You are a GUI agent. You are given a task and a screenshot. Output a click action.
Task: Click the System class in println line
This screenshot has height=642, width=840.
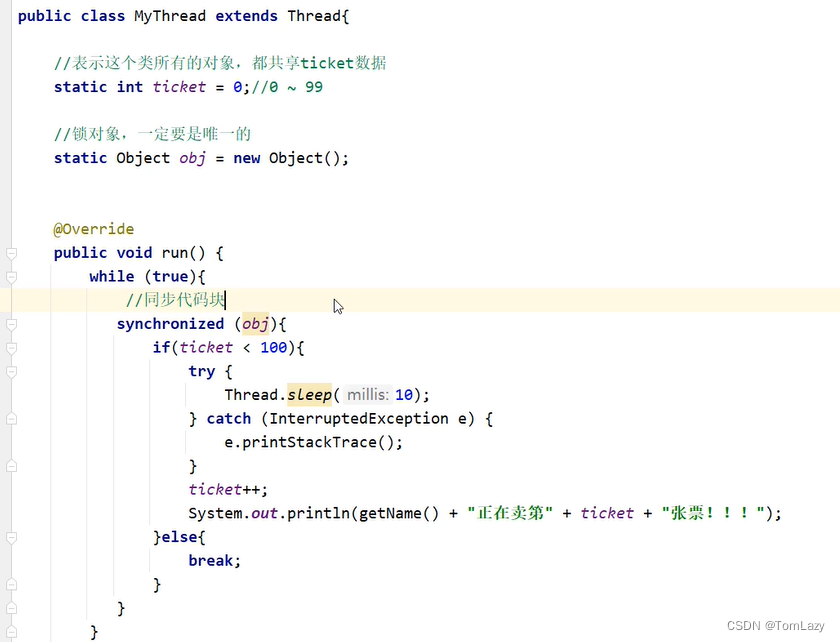[215, 513]
